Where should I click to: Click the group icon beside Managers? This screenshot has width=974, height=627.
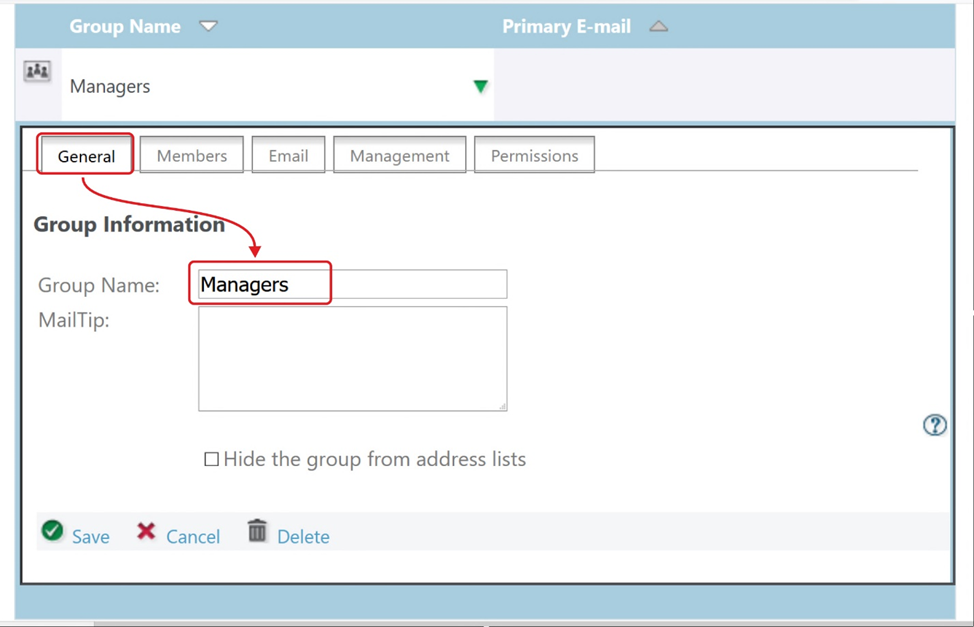(x=37, y=72)
